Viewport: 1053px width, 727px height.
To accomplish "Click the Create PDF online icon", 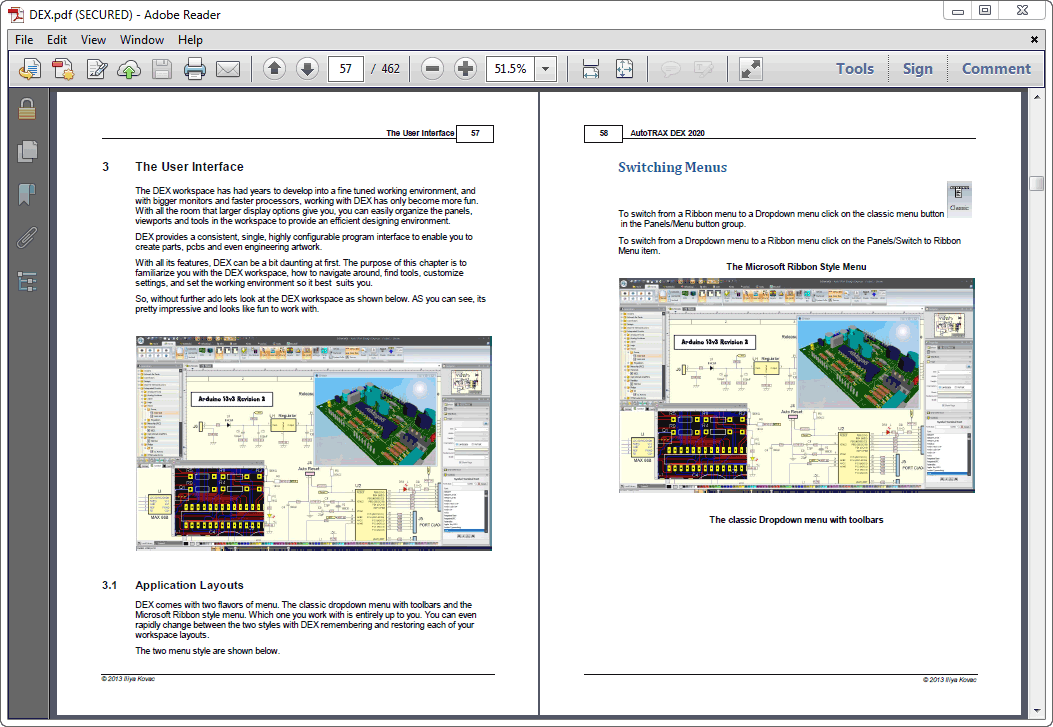I will coord(63,69).
